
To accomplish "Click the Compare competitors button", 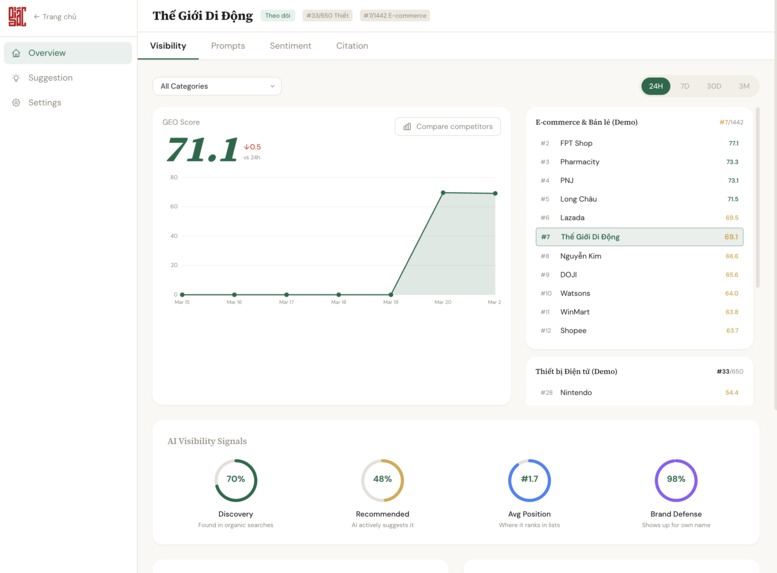I will tap(448, 126).
